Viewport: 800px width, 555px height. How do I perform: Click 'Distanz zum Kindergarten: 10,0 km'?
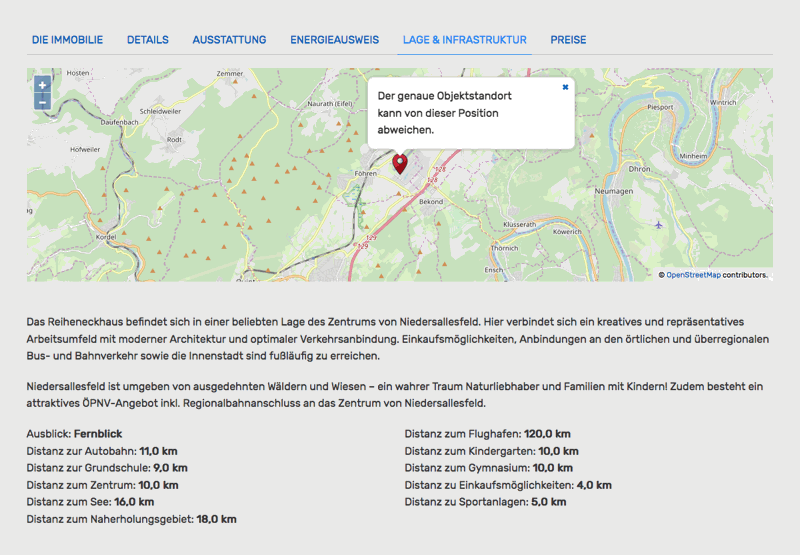(492, 451)
